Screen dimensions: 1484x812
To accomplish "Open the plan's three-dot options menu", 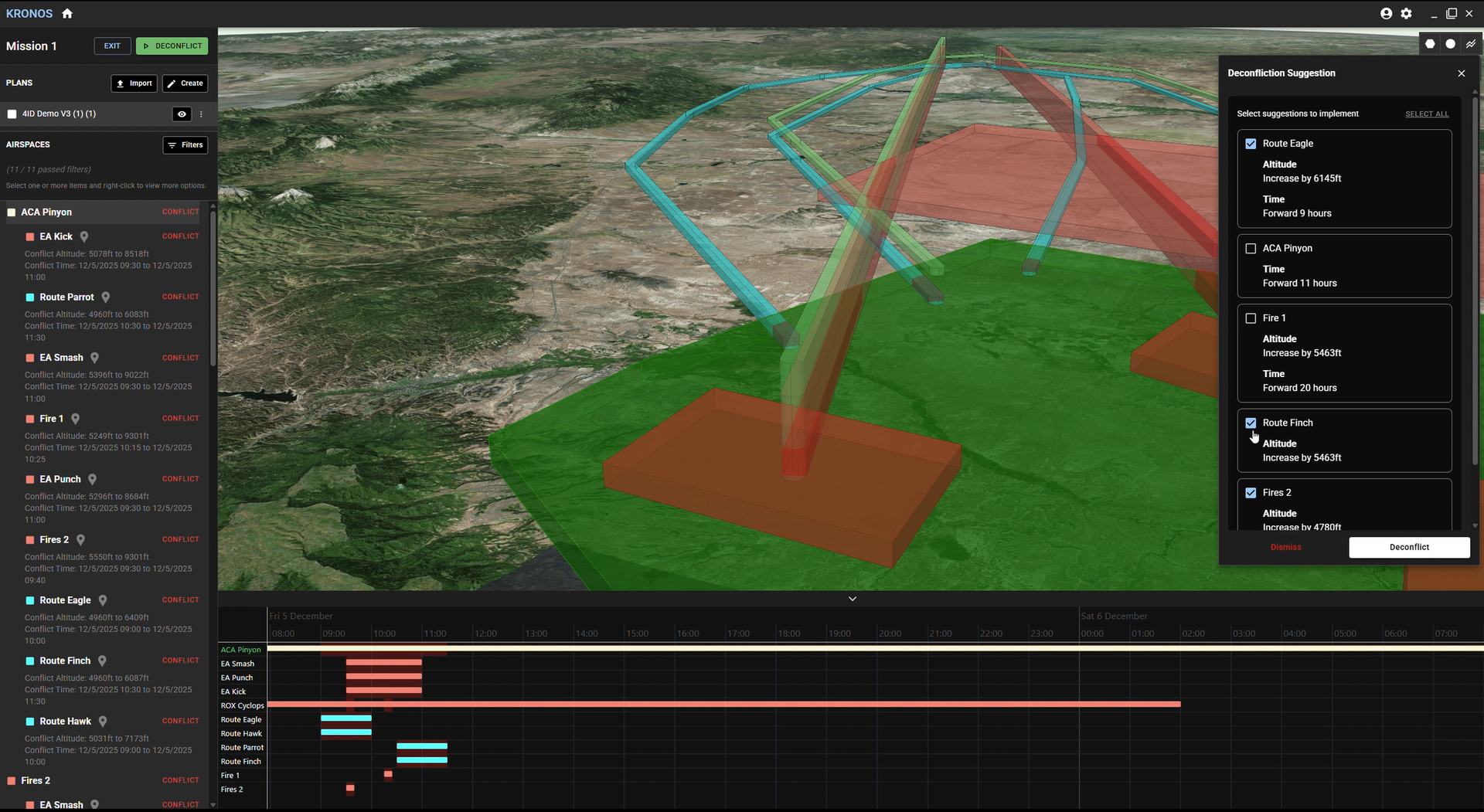I will pyautogui.click(x=201, y=114).
